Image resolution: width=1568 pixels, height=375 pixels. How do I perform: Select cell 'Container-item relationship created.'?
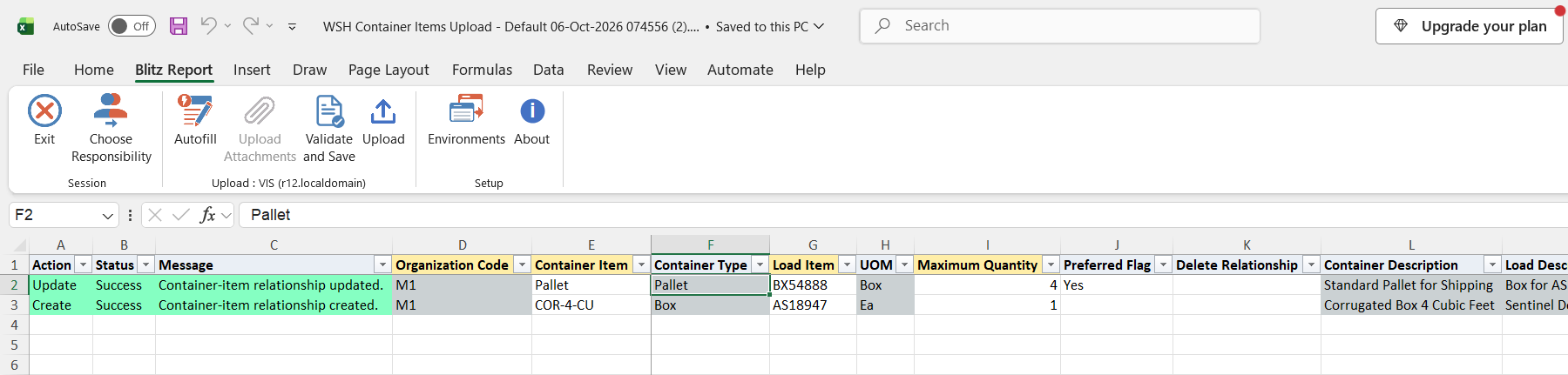[x=274, y=305]
